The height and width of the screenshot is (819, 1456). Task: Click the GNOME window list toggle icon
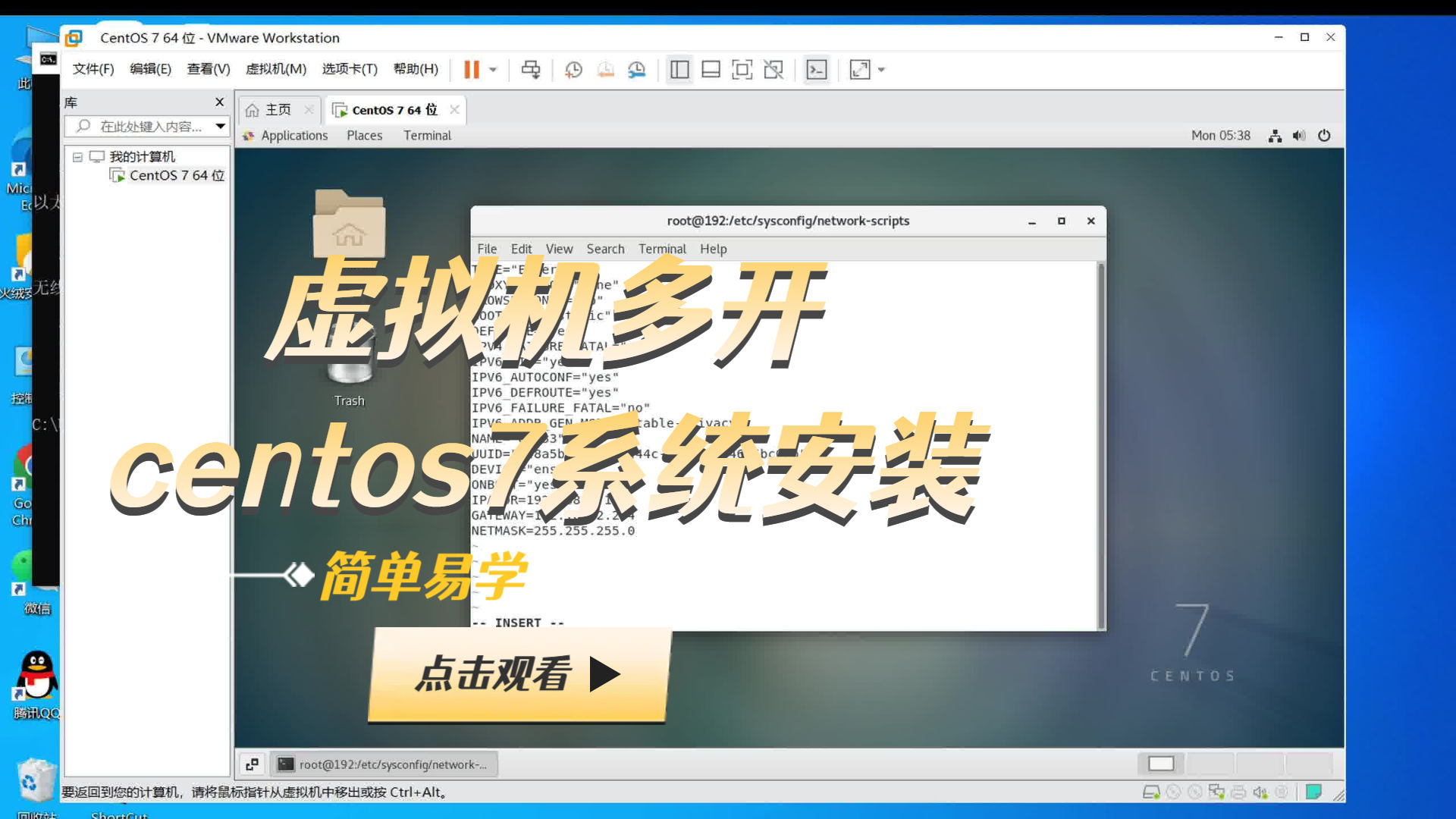point(252,764)
